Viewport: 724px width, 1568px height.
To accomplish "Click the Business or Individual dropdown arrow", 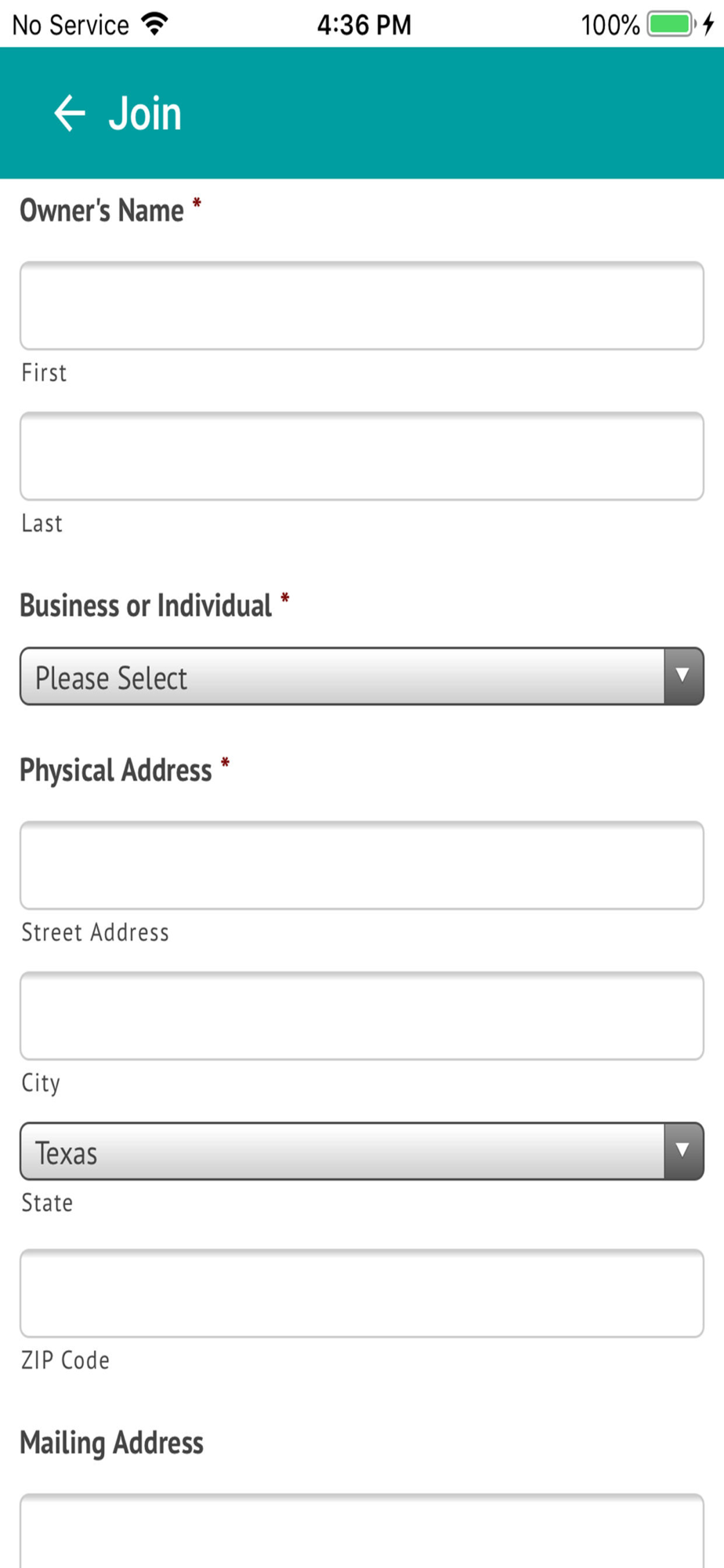I will click(682, 676).
